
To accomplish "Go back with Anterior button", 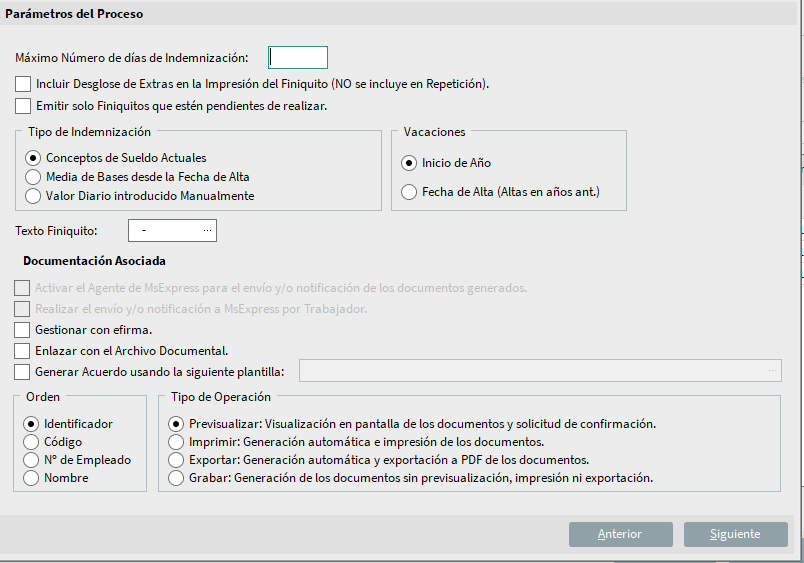I will (620, 534).
